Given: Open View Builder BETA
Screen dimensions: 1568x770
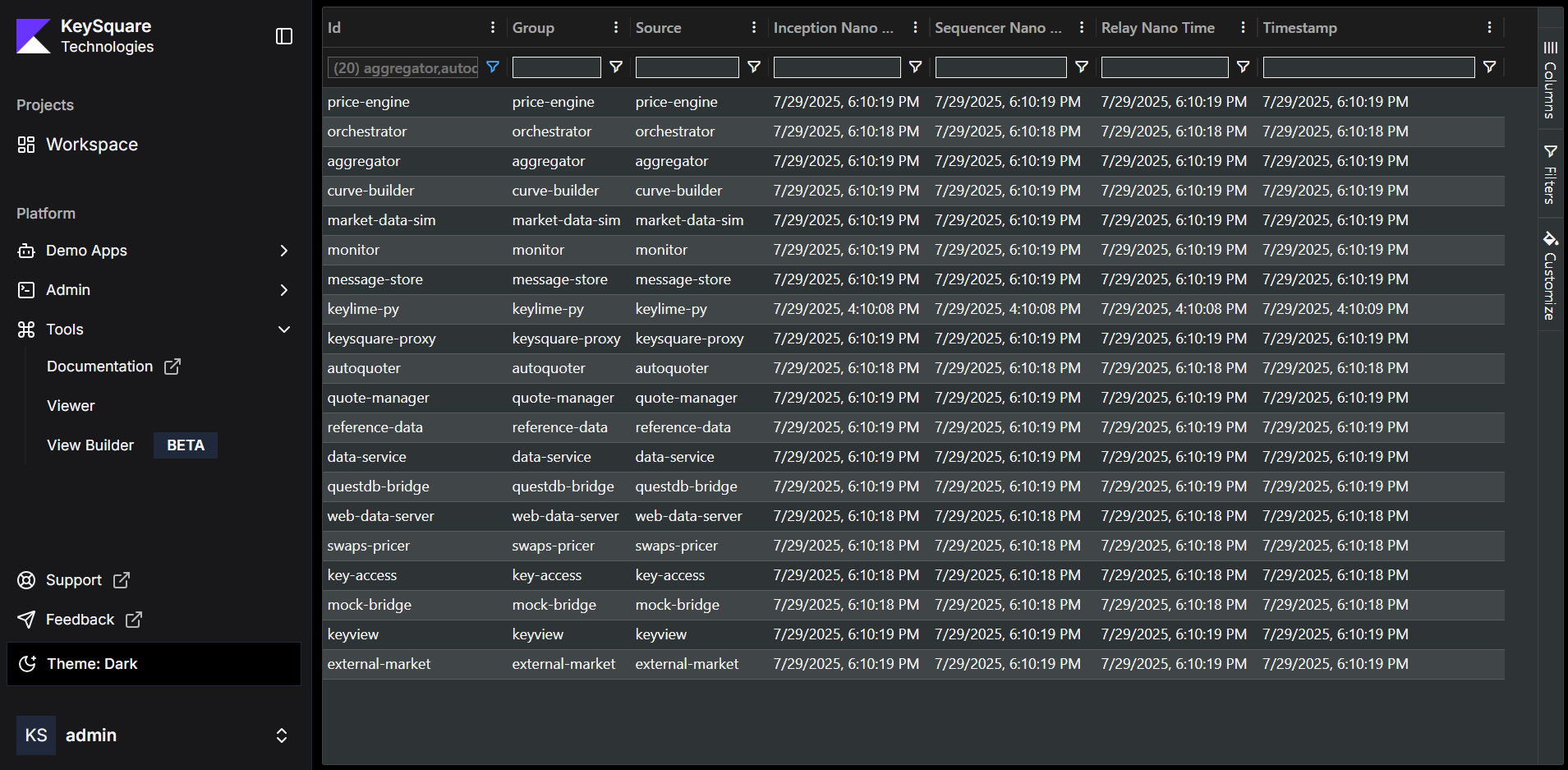Looking at the screenshot, I should [x=90, y=445].
